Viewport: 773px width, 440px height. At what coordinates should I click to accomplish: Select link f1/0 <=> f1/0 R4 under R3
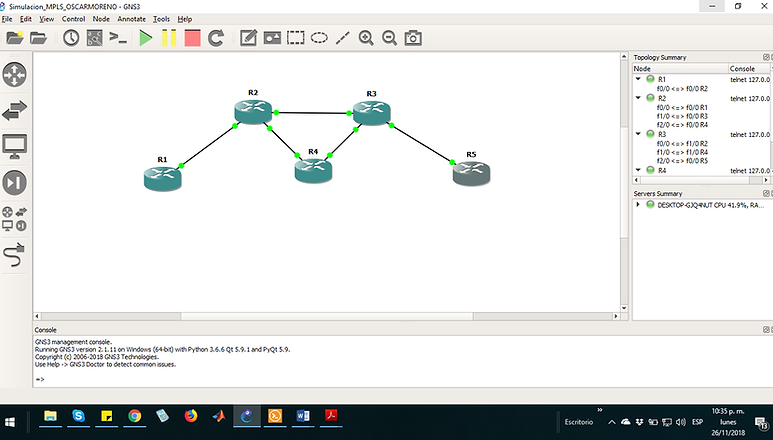(682, 152)
